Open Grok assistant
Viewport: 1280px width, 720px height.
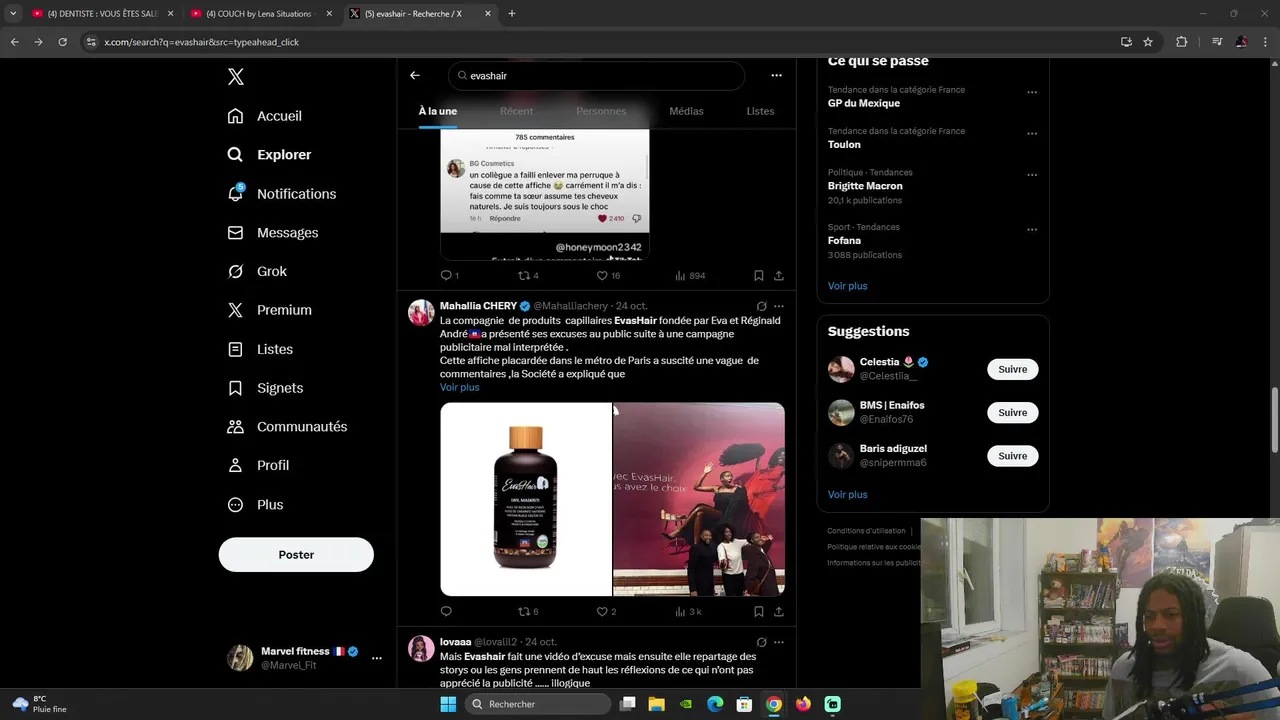click(257, 272)
